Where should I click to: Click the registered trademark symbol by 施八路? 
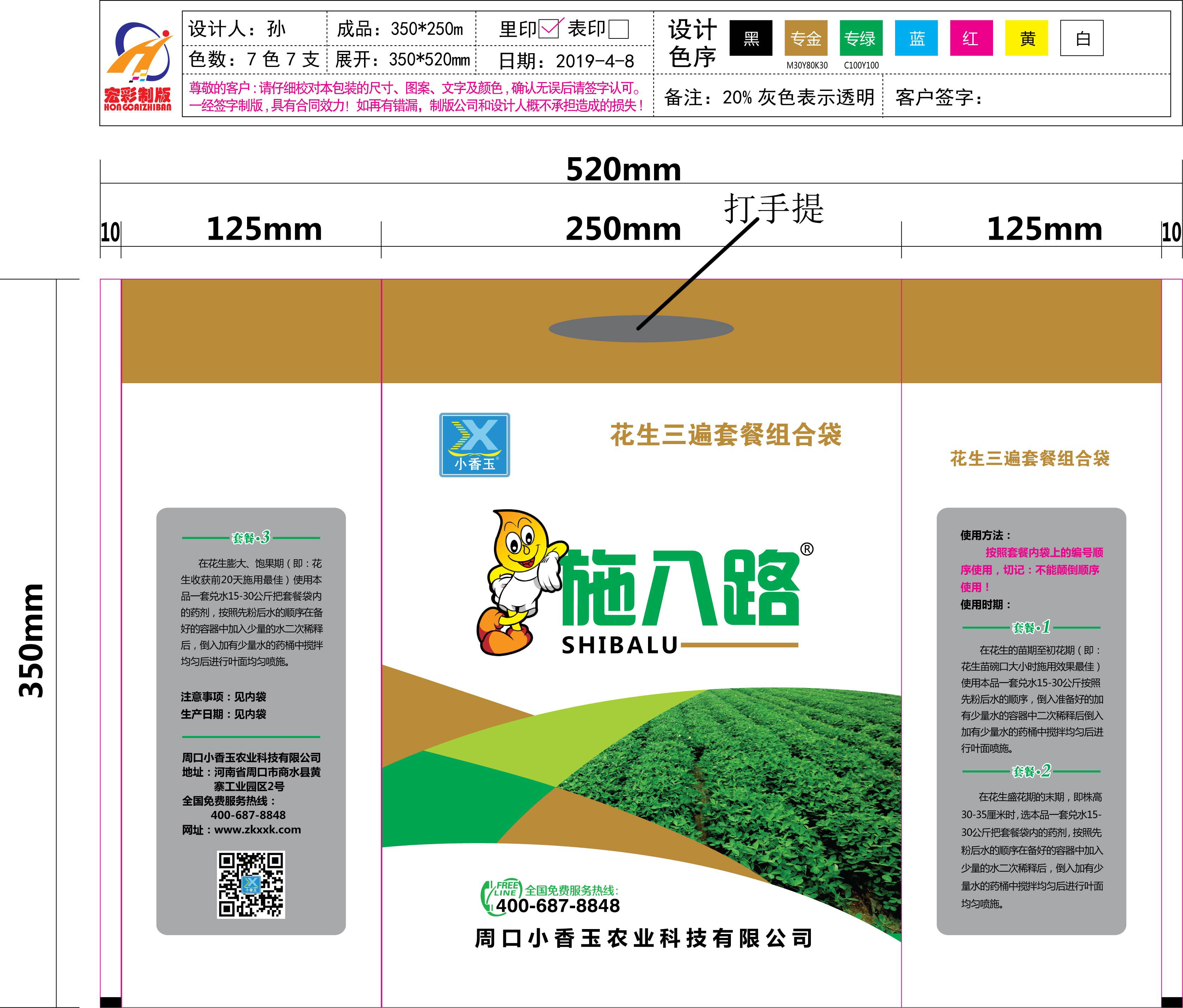[807, 549]
